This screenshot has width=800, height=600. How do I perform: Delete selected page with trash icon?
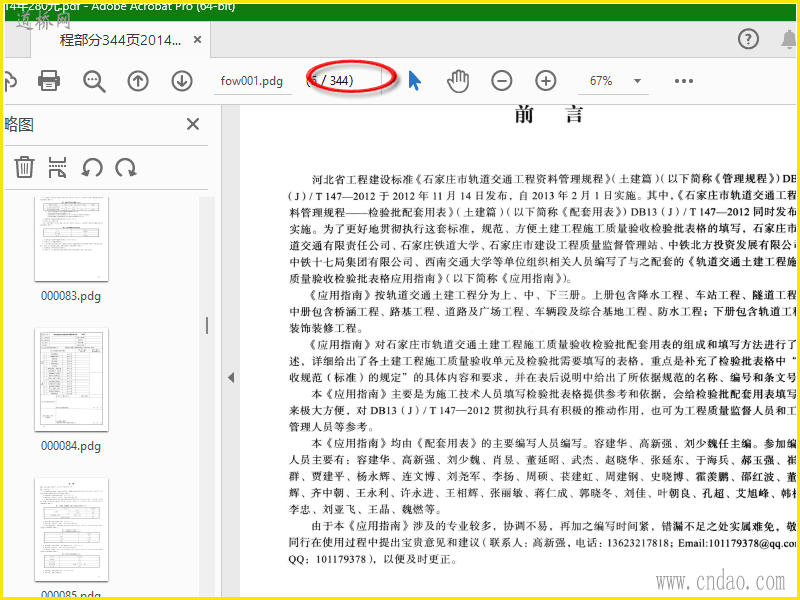coord(24,167)
